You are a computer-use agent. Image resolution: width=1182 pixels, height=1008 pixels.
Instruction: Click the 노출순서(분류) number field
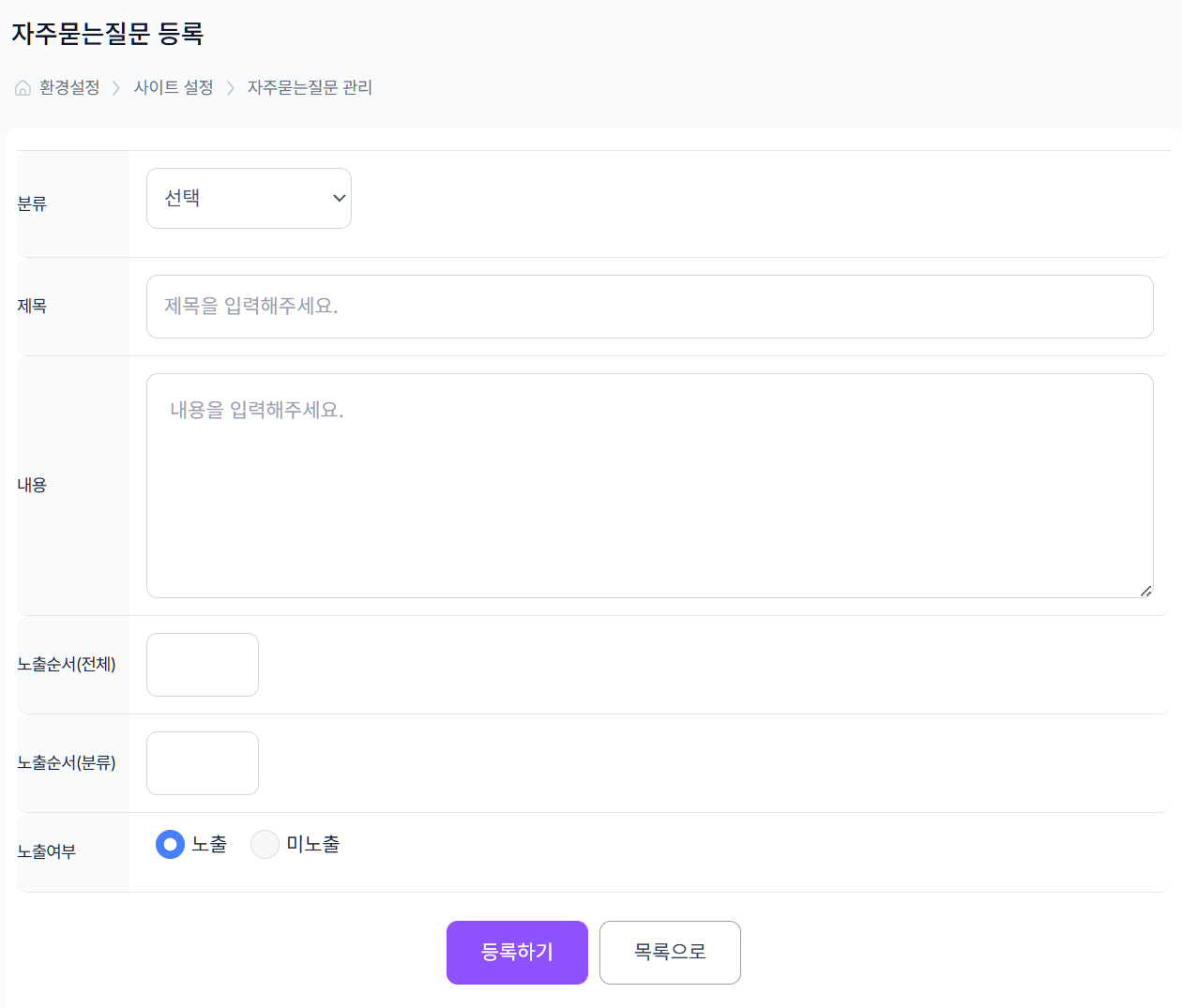pos(202,762)
